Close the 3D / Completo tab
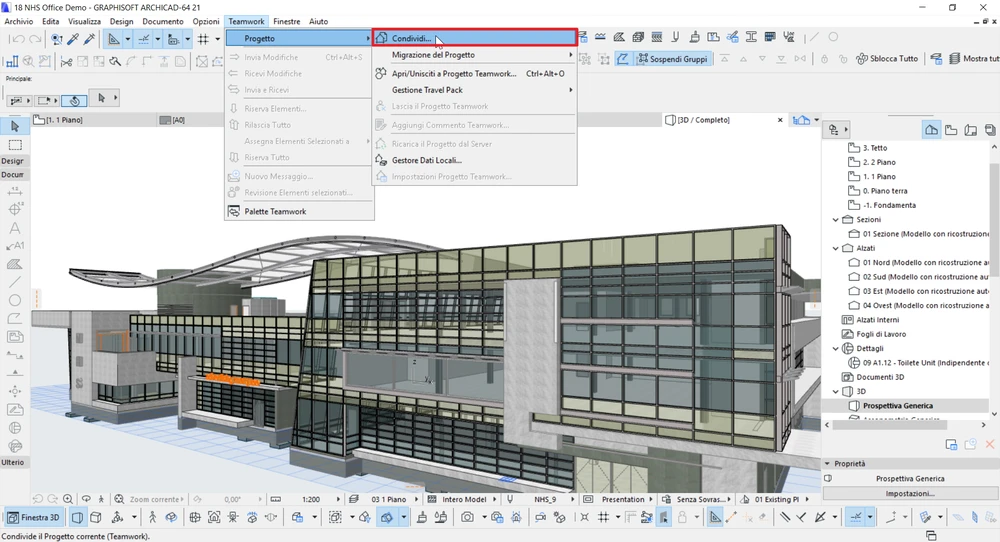Image resolution: width=1000 pixels, height=542 pixels. [x=780, y=120]
